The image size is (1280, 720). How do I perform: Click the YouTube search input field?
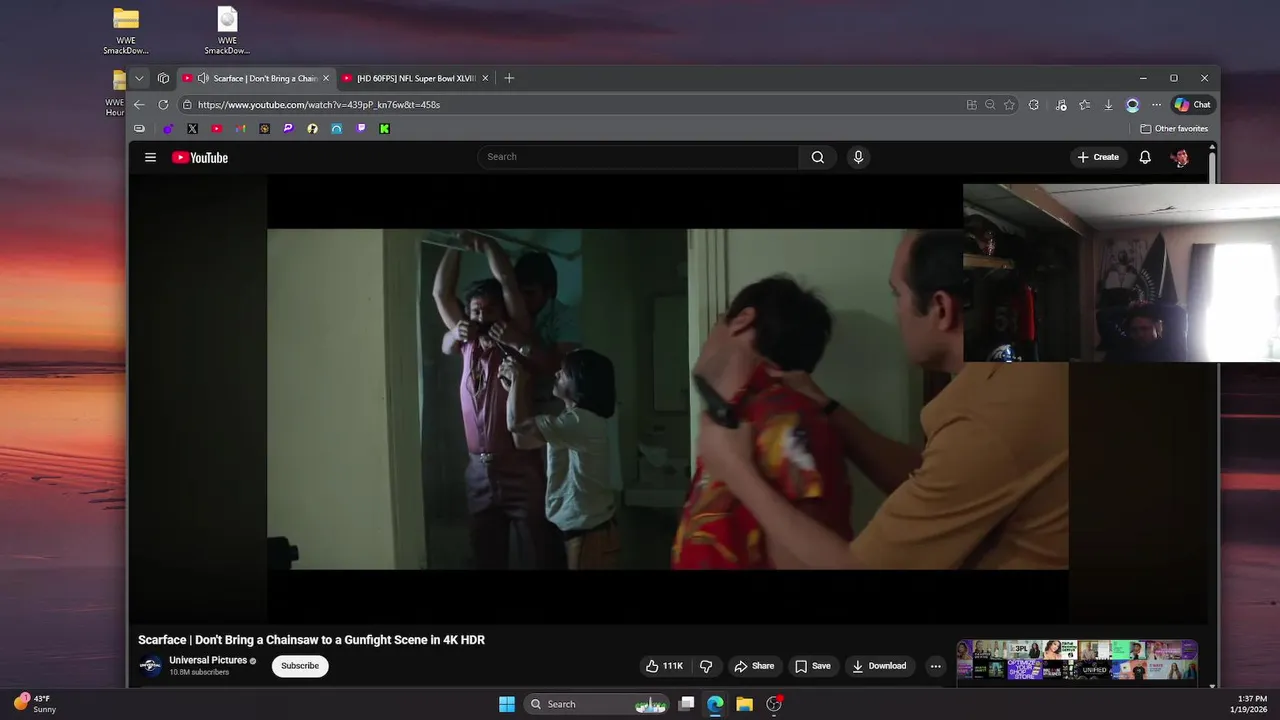(638, 157)
